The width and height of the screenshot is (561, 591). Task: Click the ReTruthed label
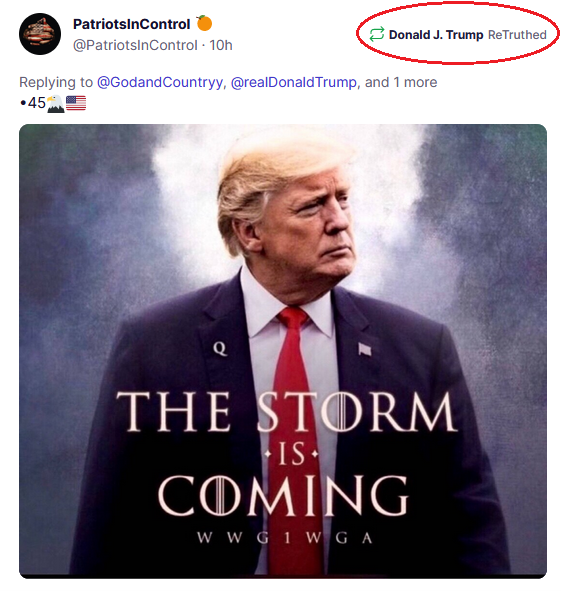coord(517,35)
